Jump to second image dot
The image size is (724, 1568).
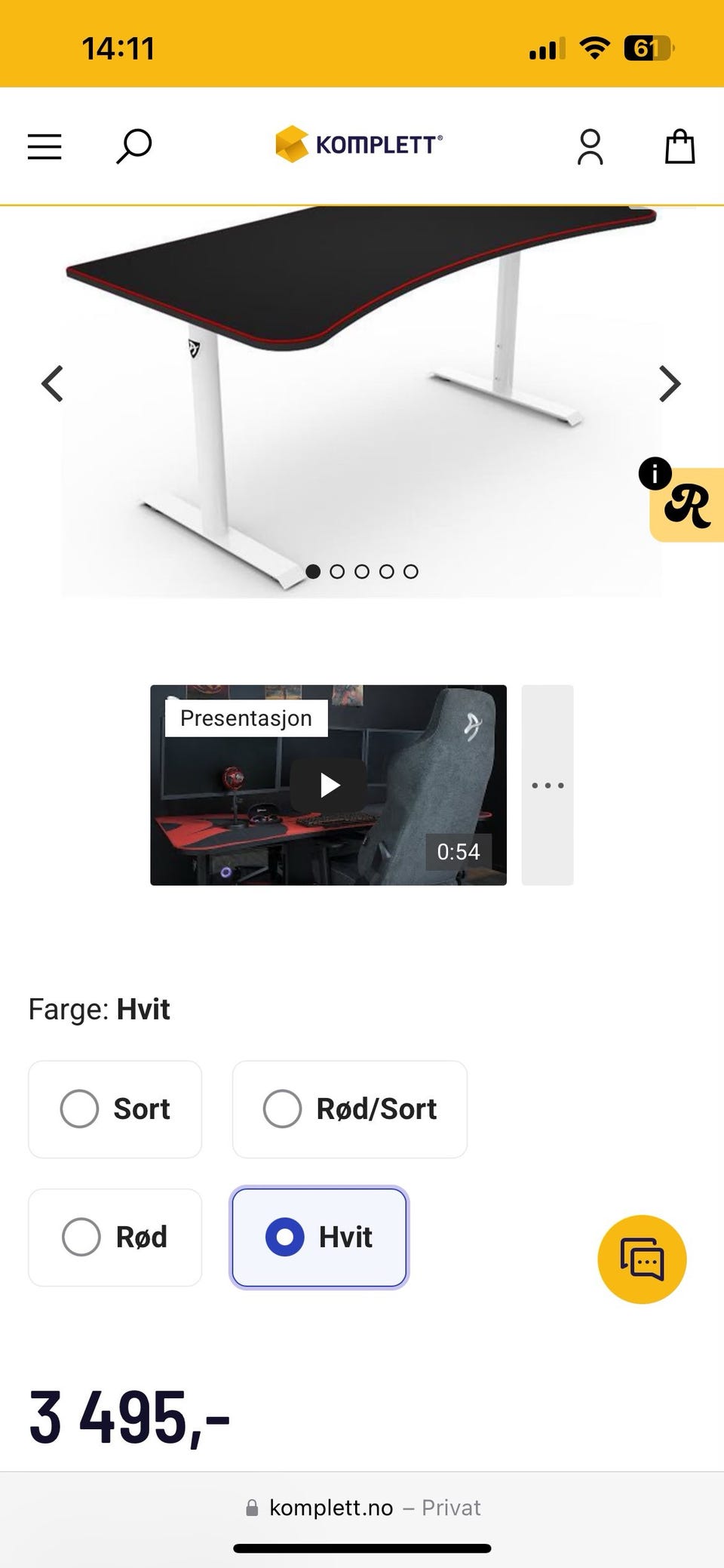(x=337, y=571)
